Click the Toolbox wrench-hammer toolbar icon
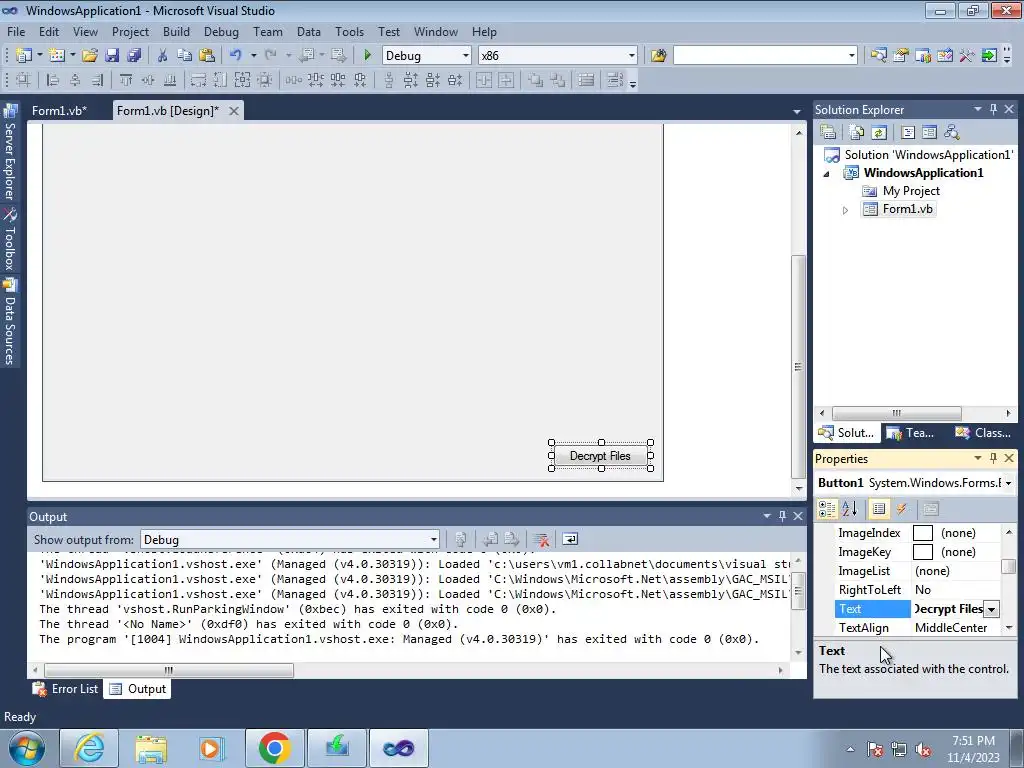Screen dimensions: 1024x768 (x=967, y=56)
